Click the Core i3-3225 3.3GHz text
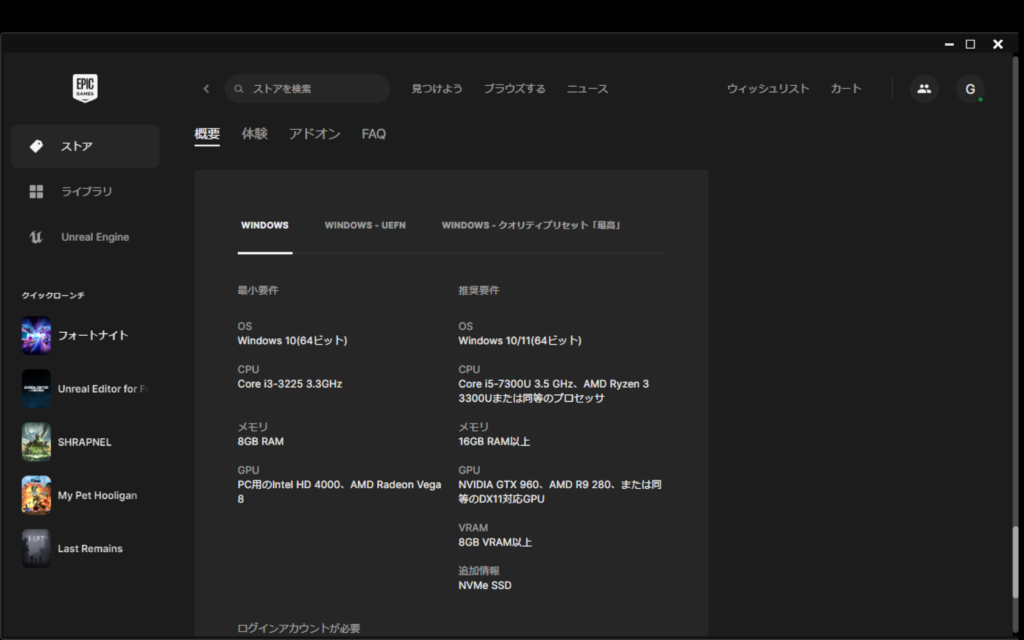The height and width of the screenshot is (640, 1024). point(290,384)
